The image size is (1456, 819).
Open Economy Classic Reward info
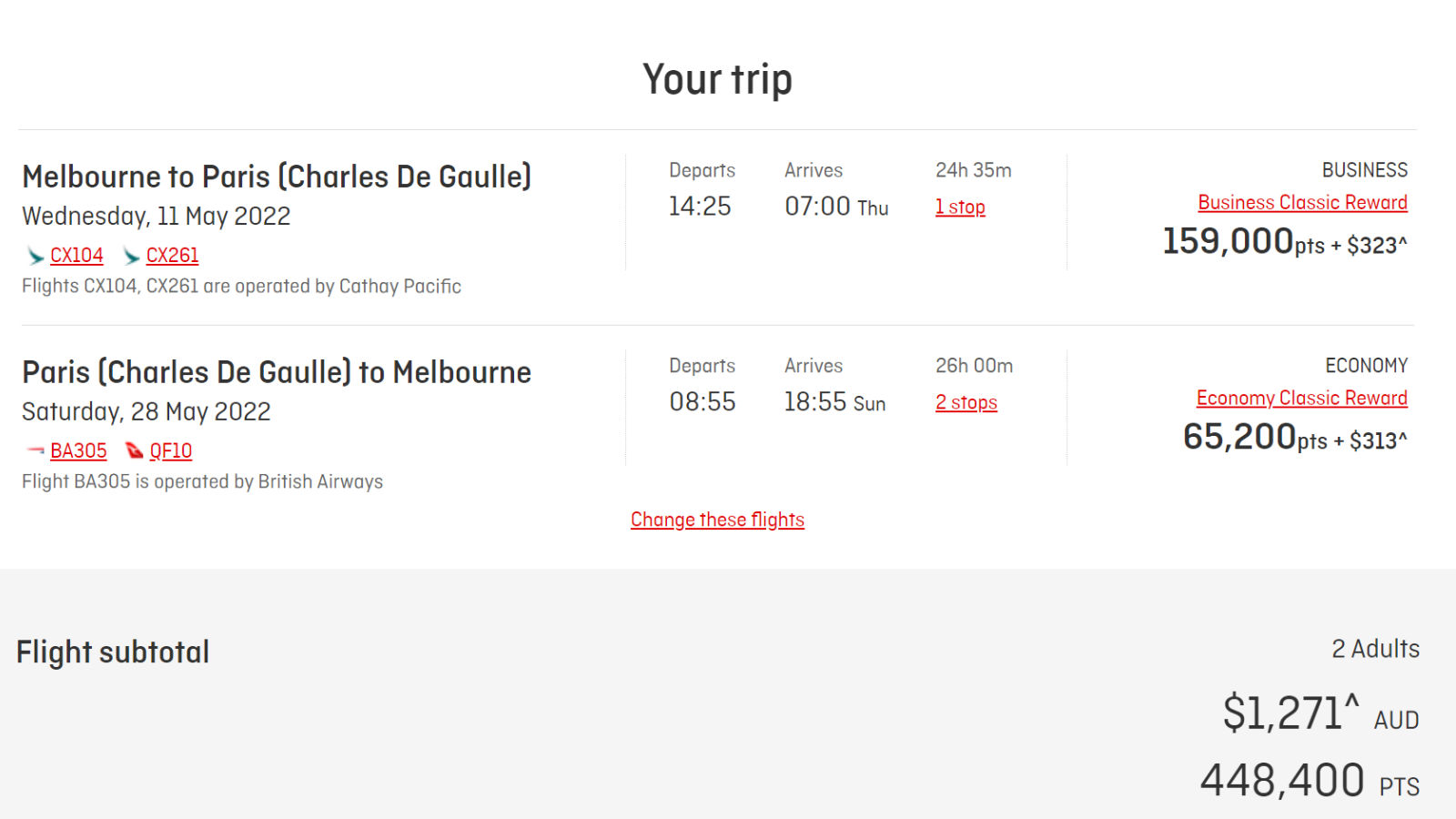pos(1301,399)
